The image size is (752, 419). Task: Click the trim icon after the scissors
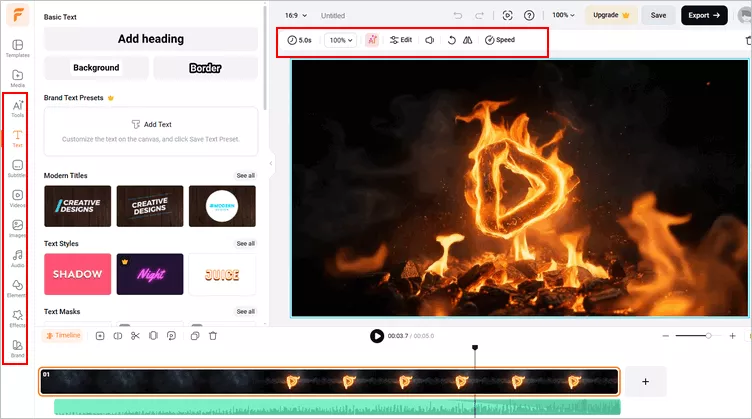coord(153,336)
